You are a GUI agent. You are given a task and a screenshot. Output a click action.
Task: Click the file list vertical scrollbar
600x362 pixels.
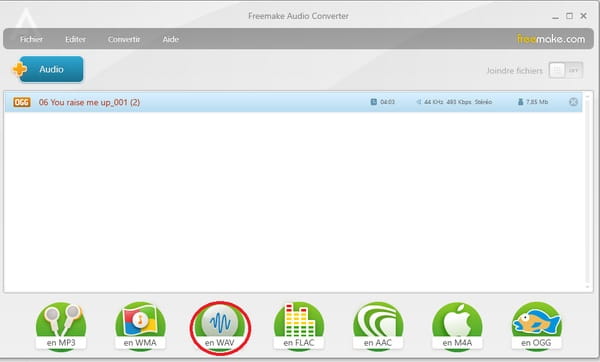pos(587,191)
